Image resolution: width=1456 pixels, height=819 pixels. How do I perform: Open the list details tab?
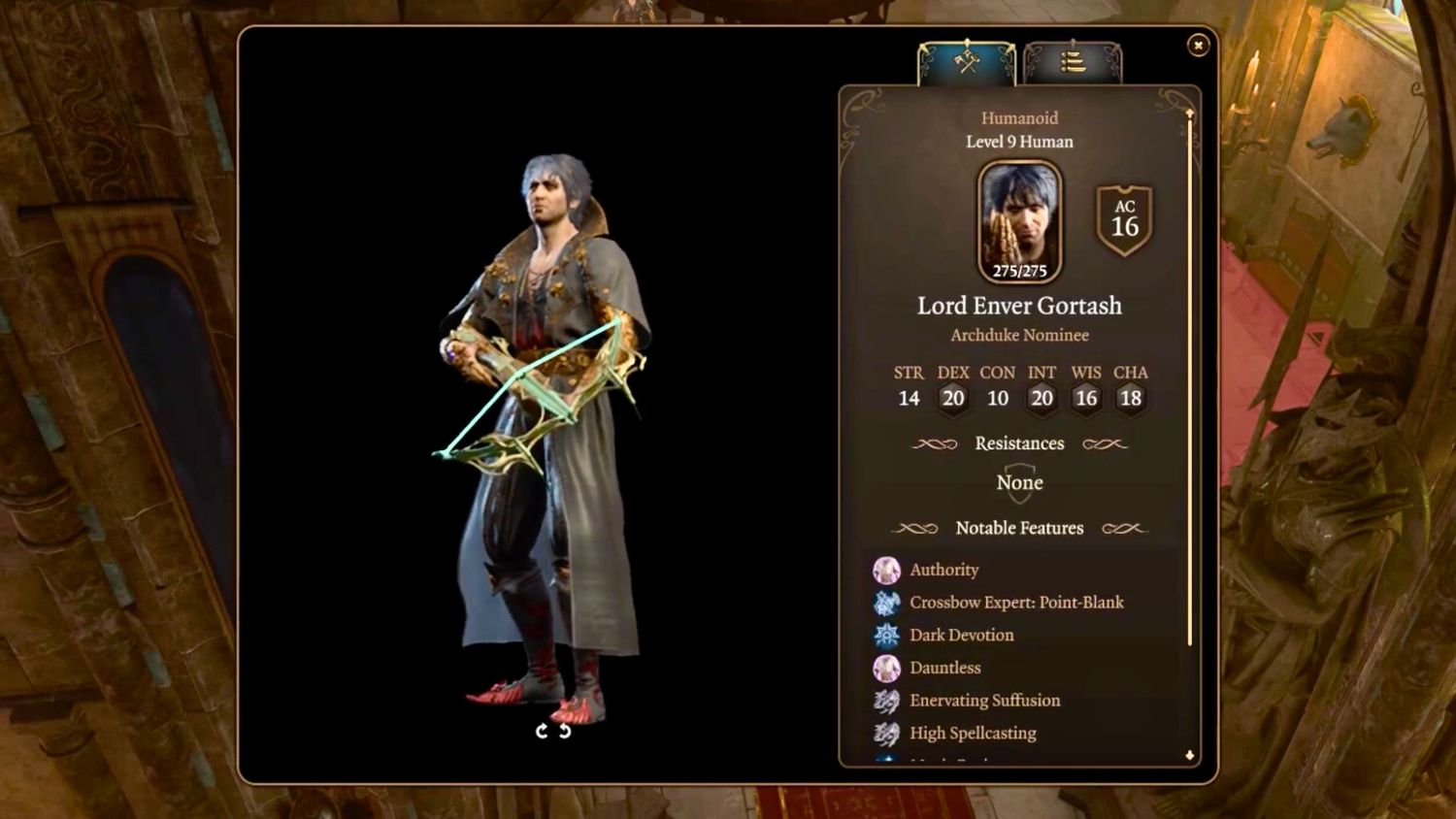click(1073, 62)
